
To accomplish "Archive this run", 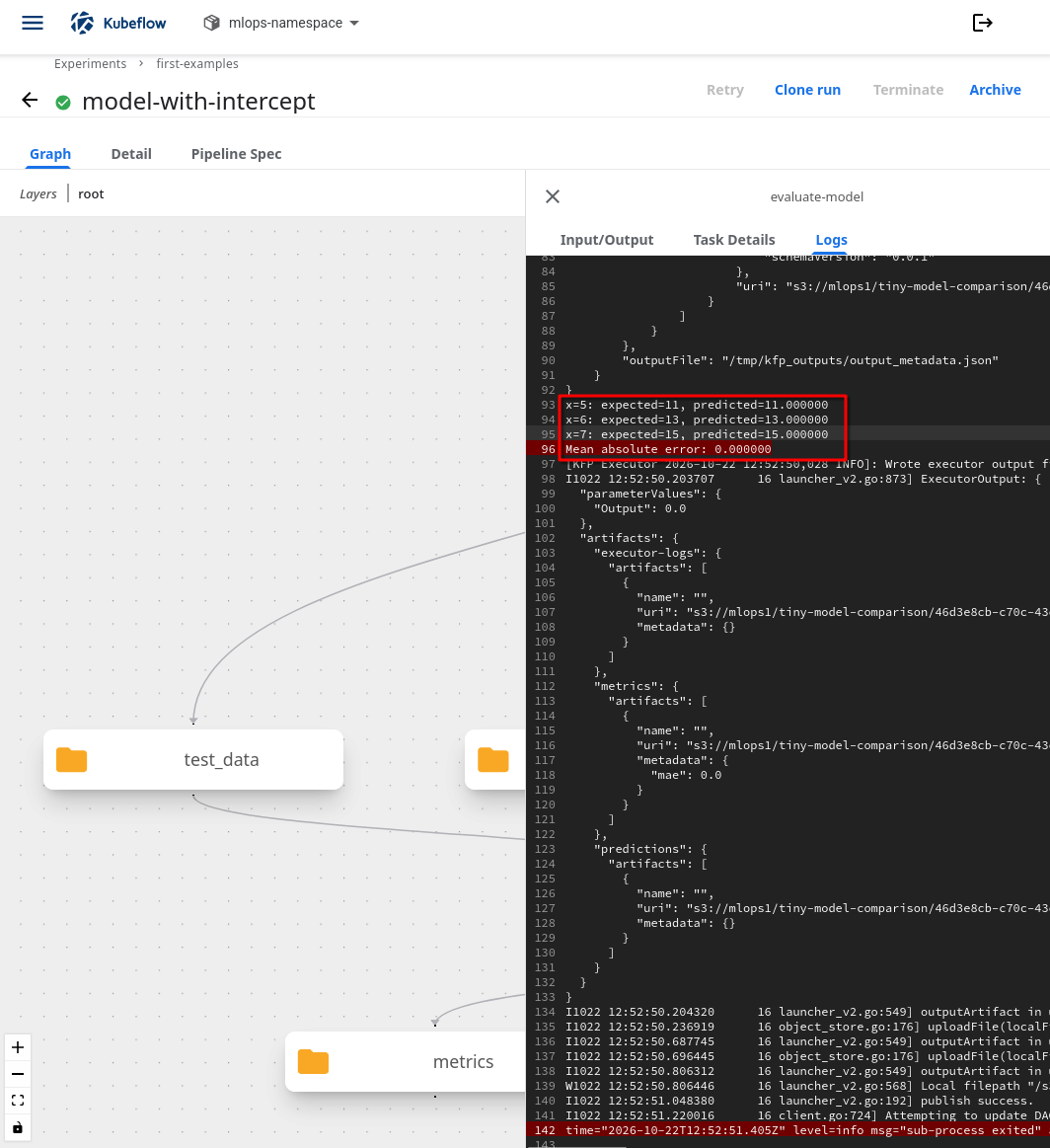I will [x=995, y=89].
